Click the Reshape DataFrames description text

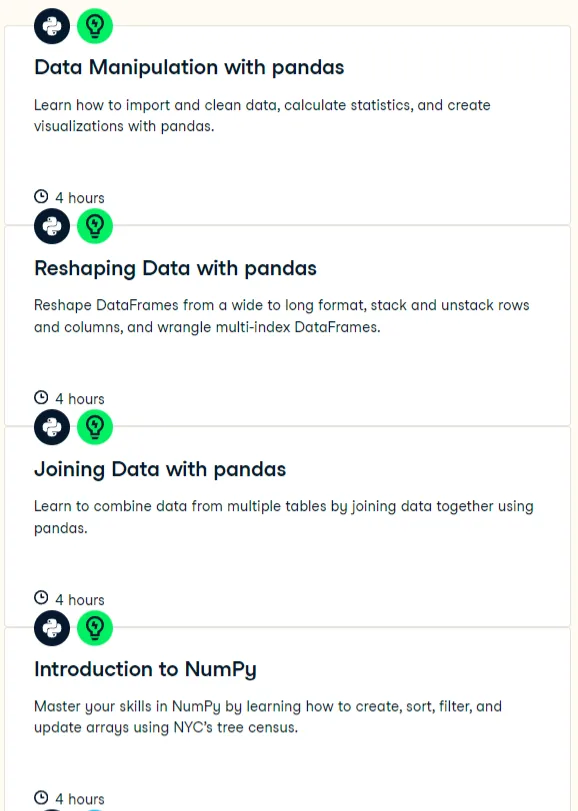[x=282, y=316]
